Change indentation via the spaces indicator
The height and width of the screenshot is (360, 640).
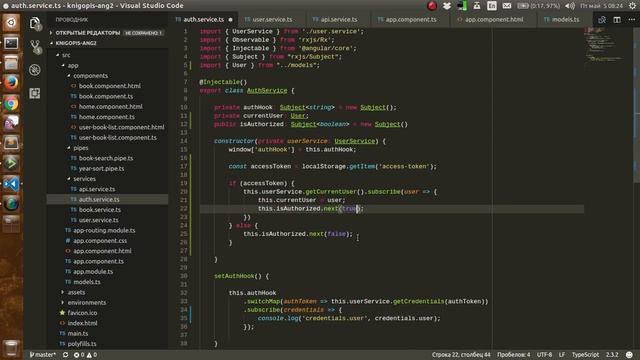513,355
